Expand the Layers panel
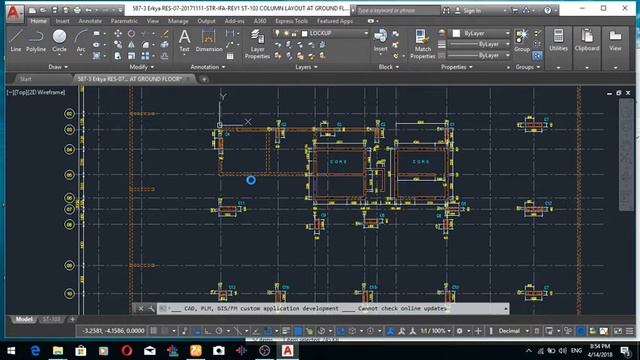 pos(306,67)
